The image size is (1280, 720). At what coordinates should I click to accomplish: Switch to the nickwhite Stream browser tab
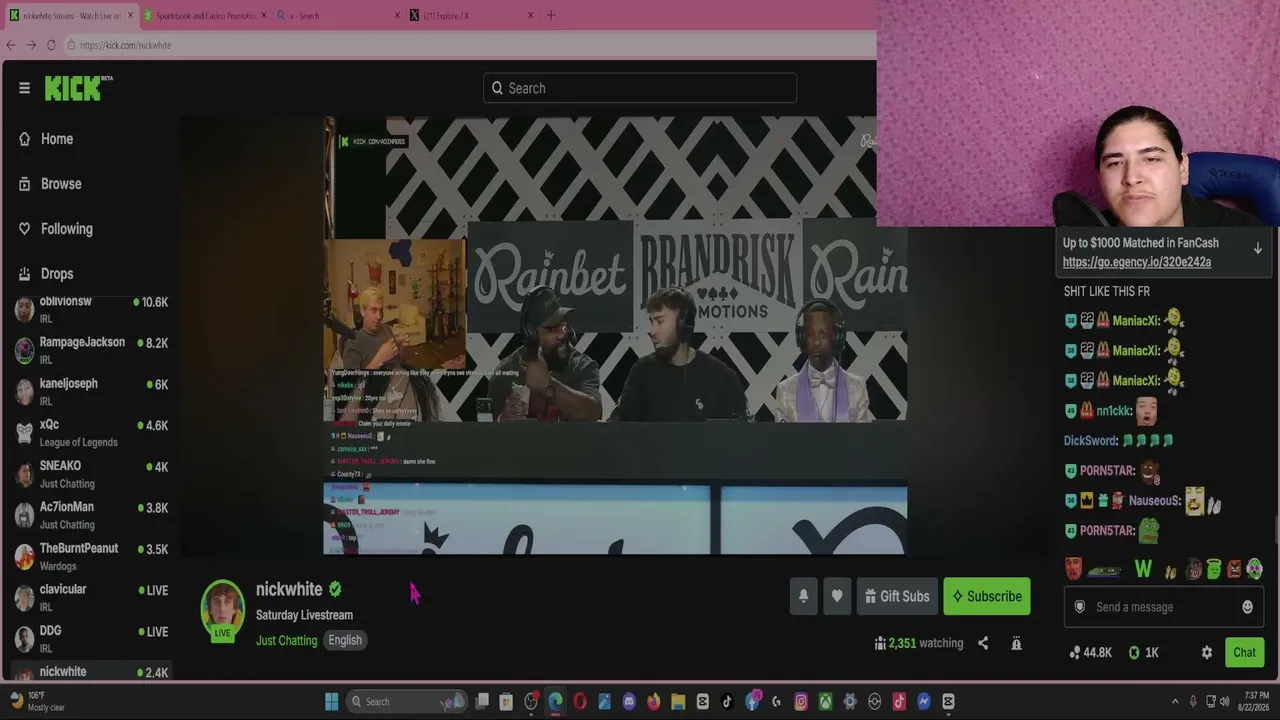coord(70,15)
